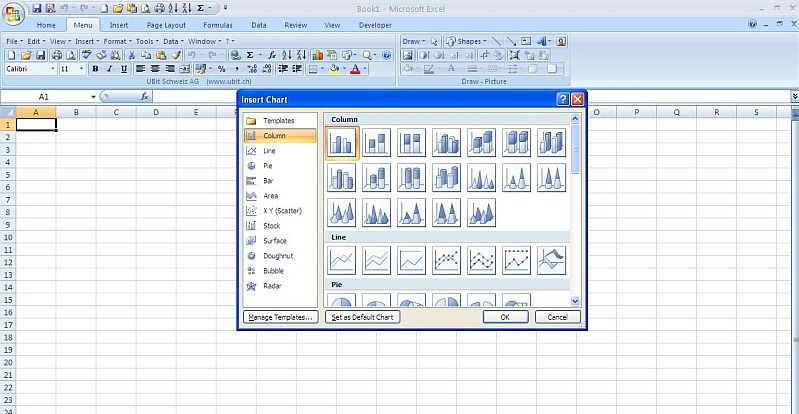Select the Doughnut chart type

277,256
